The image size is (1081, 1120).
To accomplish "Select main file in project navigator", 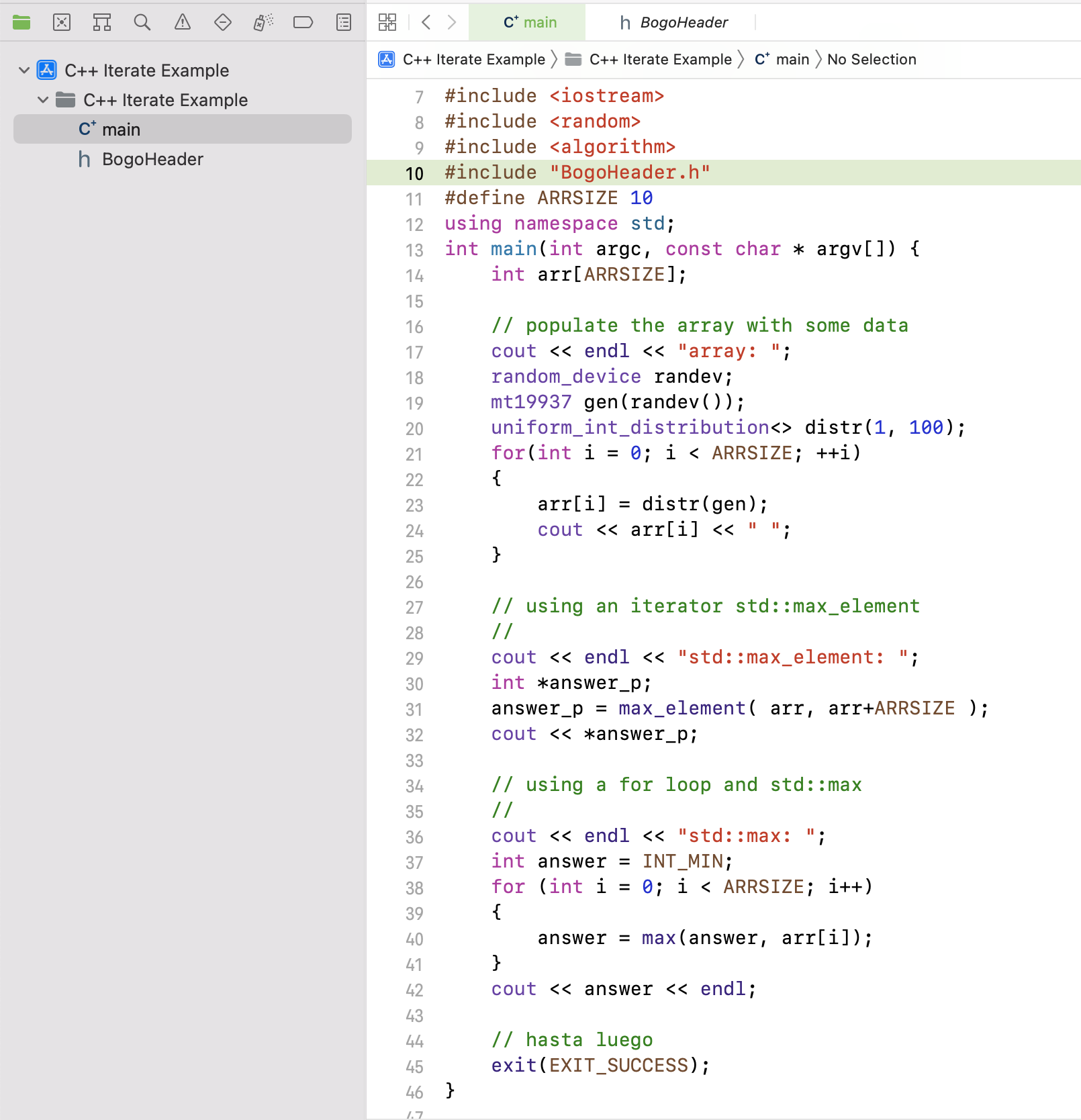I will (x=121, y=130).
